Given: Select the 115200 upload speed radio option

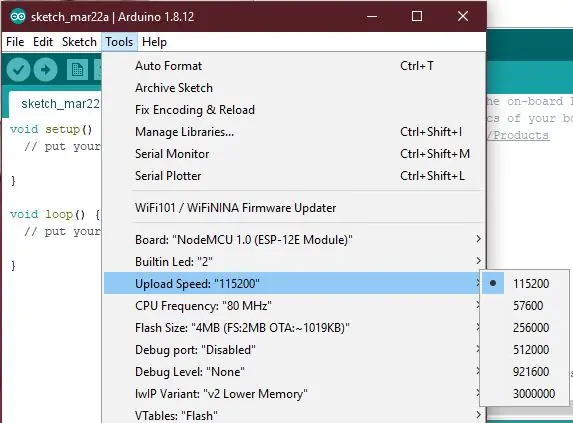Looking at the screenshot, I should (524, 283).
